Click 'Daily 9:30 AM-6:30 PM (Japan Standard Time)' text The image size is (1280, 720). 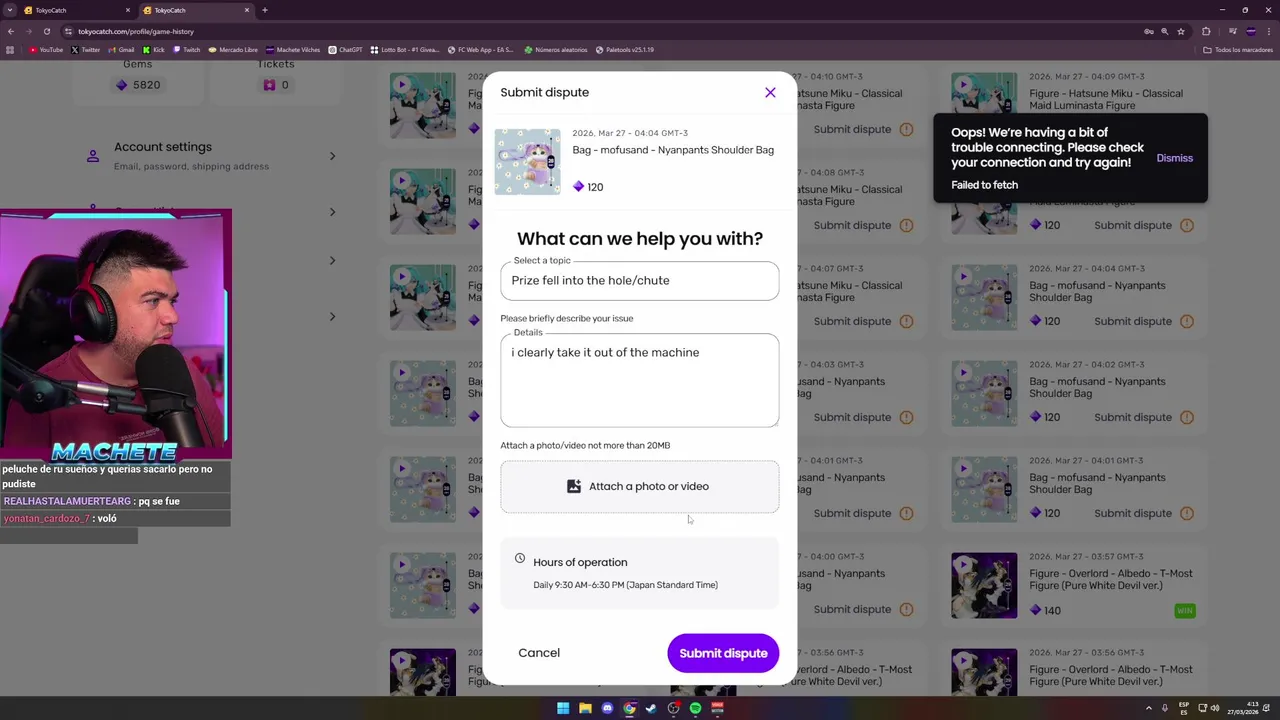(x=626, y=585)
